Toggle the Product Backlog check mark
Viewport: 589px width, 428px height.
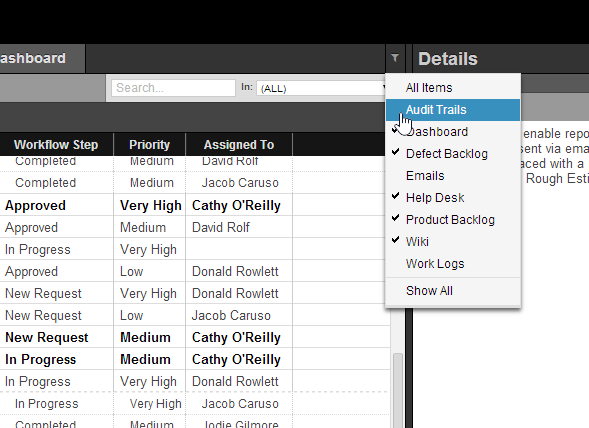click(453, 220)
